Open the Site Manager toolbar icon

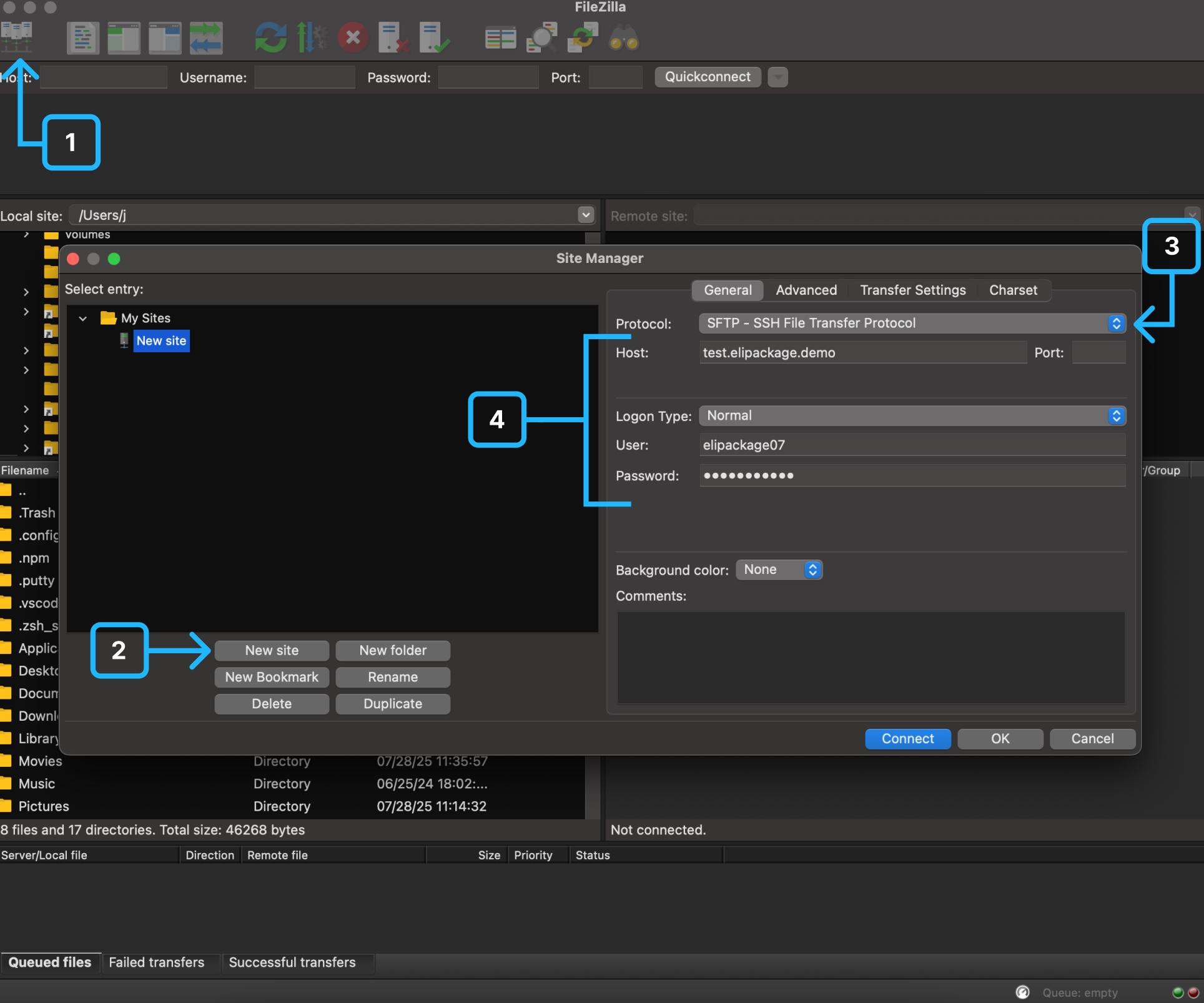tap(17, 37)
